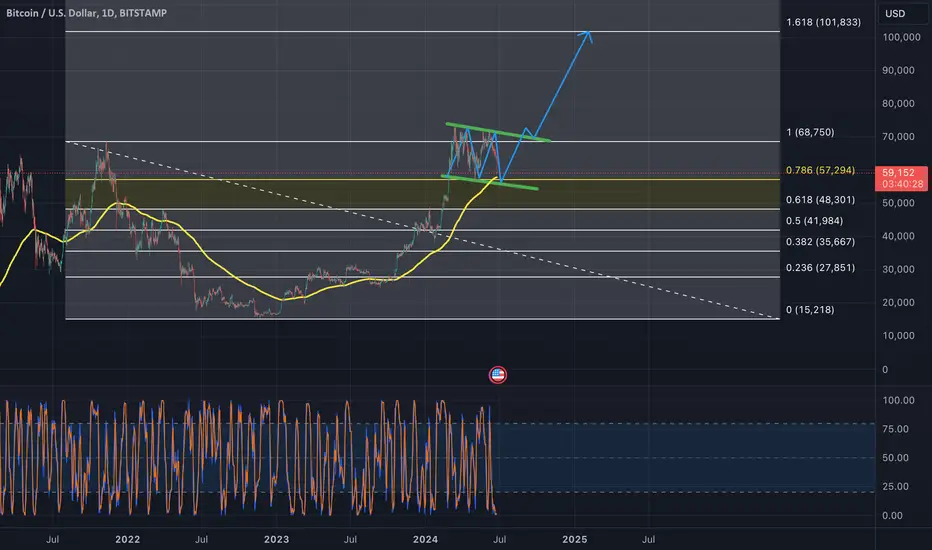Click the 80,000 price axis value

click(898, 103)
